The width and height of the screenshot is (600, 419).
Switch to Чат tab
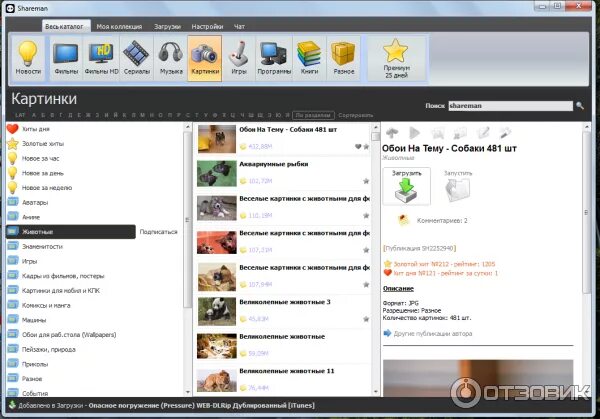pos(239,26)
